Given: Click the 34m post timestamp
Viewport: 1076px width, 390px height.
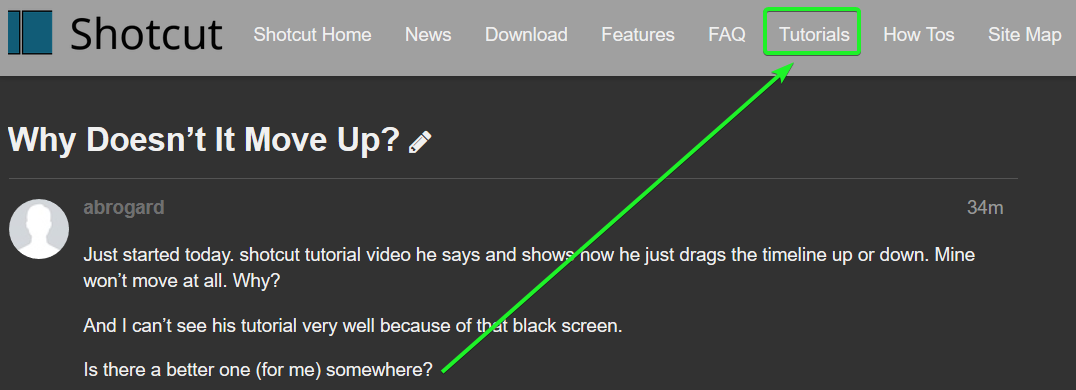Looking at the screenshot, I should [x=985, y=207].
